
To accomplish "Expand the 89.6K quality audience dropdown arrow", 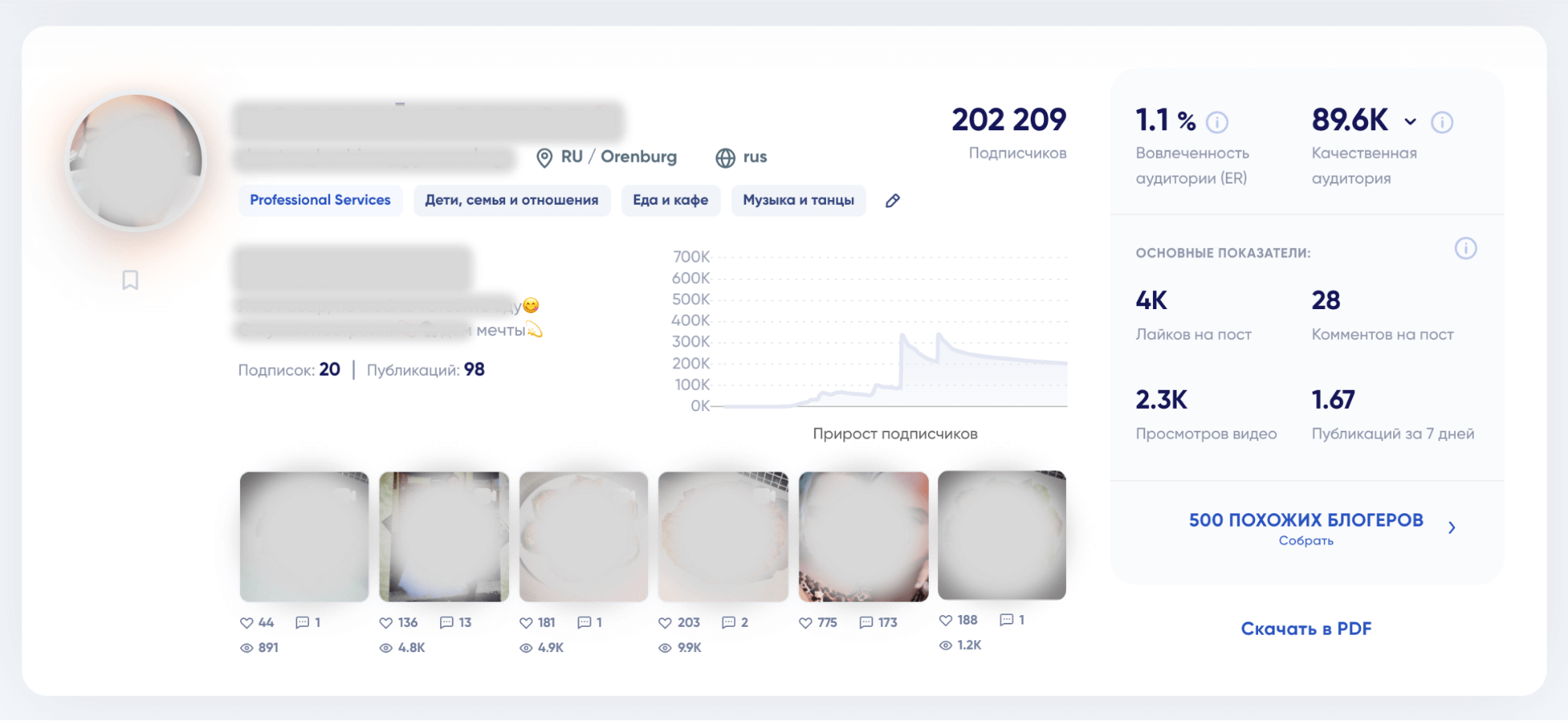I will point(1410,122).
